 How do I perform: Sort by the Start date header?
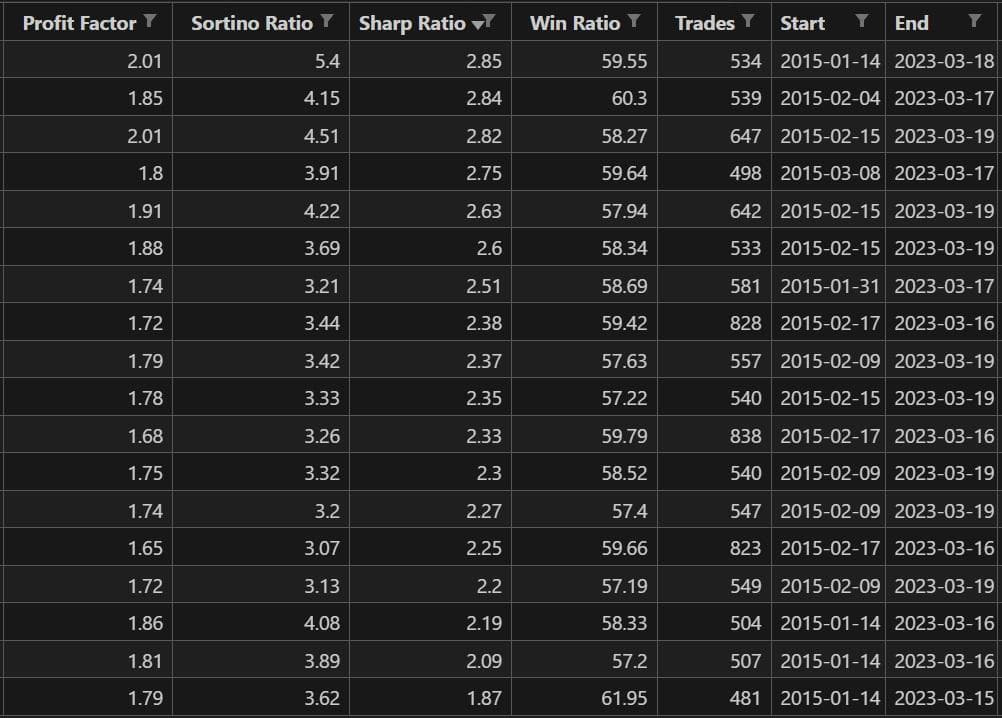point(802,23)
